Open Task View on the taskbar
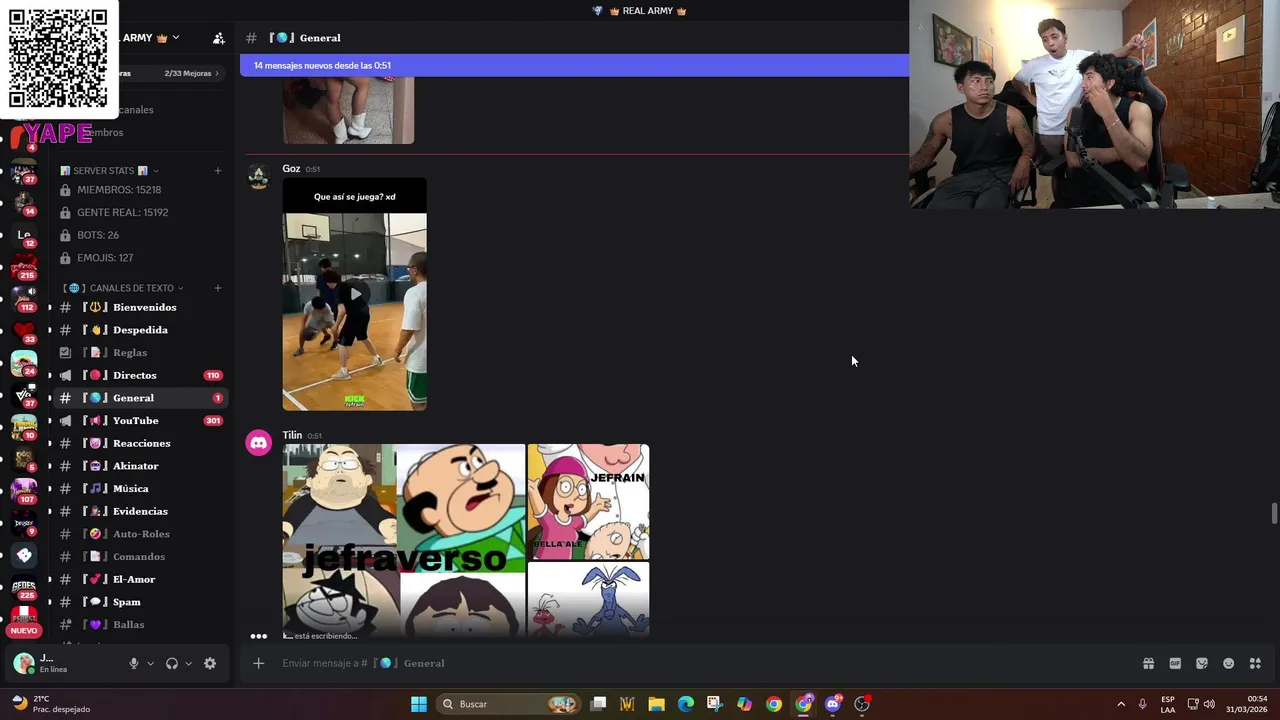The width and height of the screenshot is (1280, 720). click(x=598, y=704)
